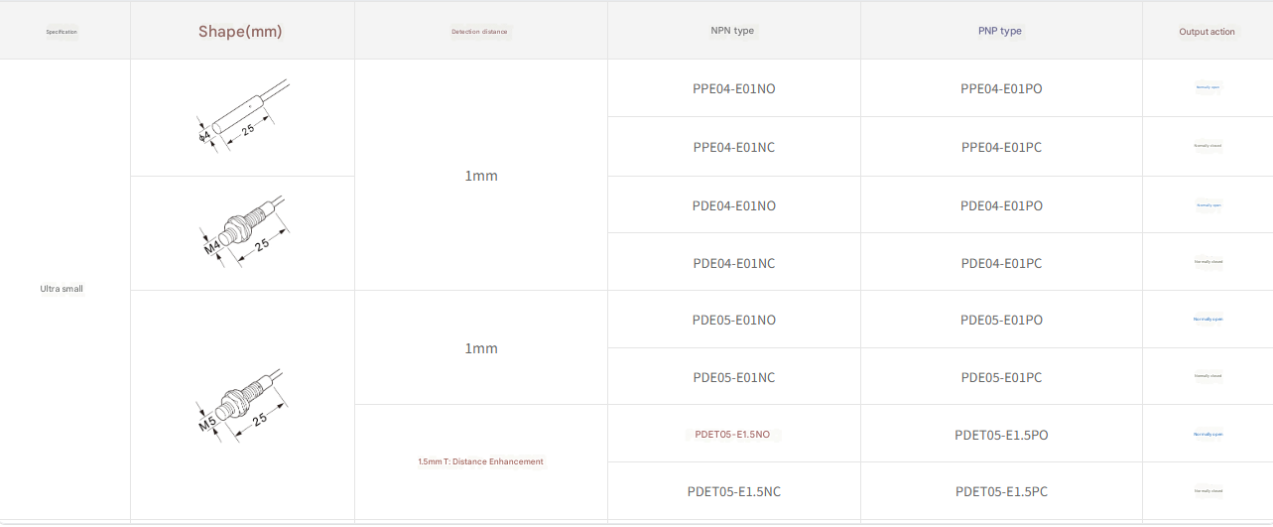Click the highlighted PDET05-E1.5NO model

[x=733, y=434]
